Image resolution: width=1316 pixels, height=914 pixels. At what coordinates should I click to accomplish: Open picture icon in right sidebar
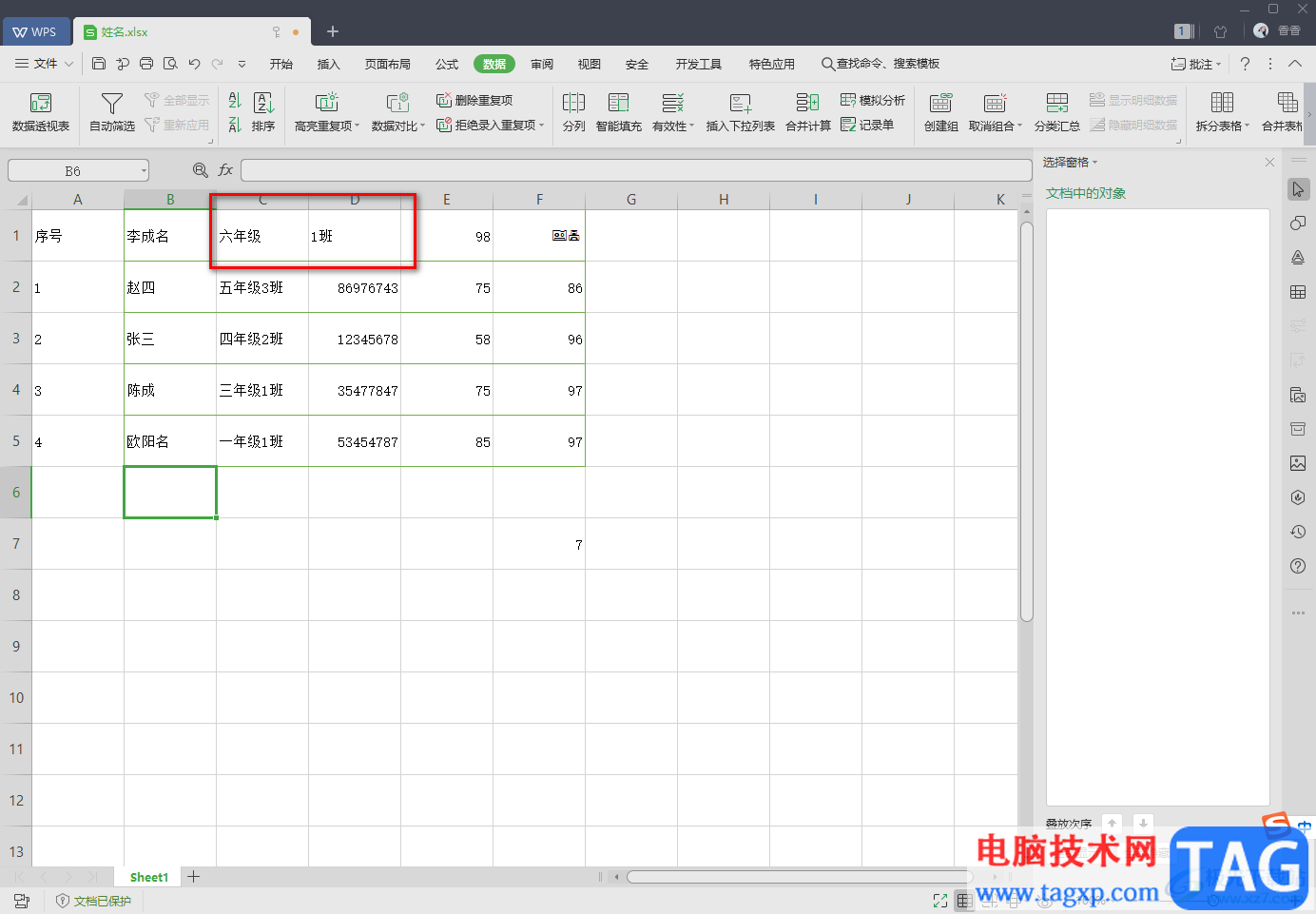1298,463
